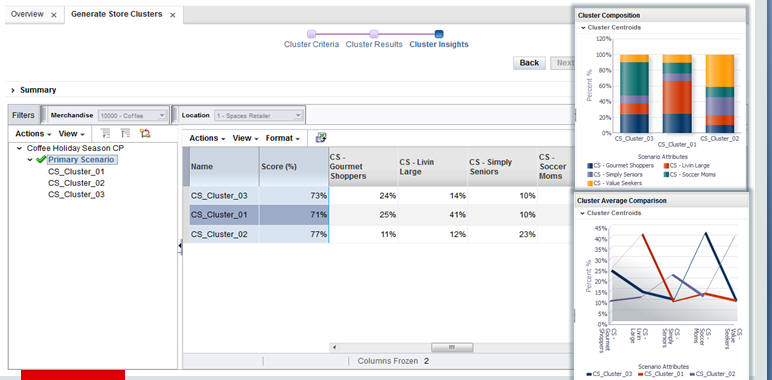
Task: Click the 23% Simply Seniors cell
Action: tap(503, 234)
